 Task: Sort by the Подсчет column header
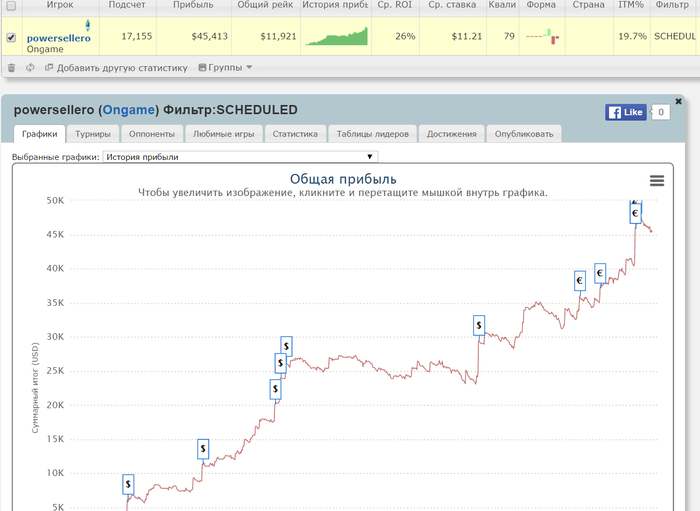point(127,5)
